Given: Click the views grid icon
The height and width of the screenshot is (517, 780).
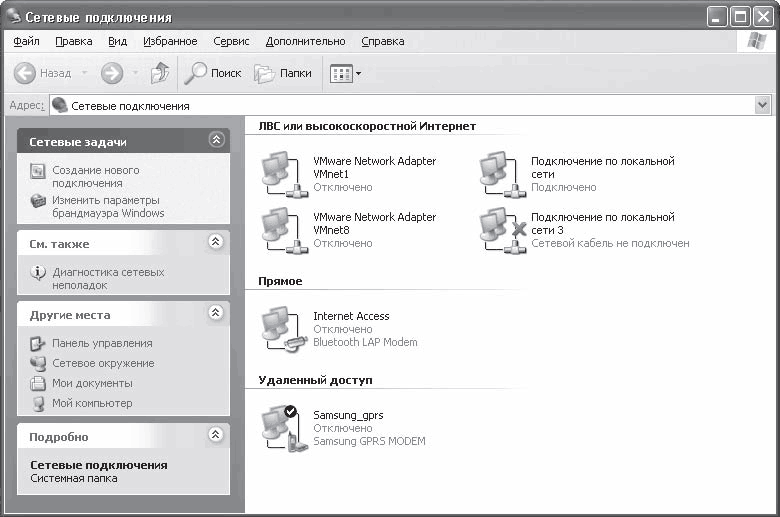Looking at the screenshot, I should [341, 74].
